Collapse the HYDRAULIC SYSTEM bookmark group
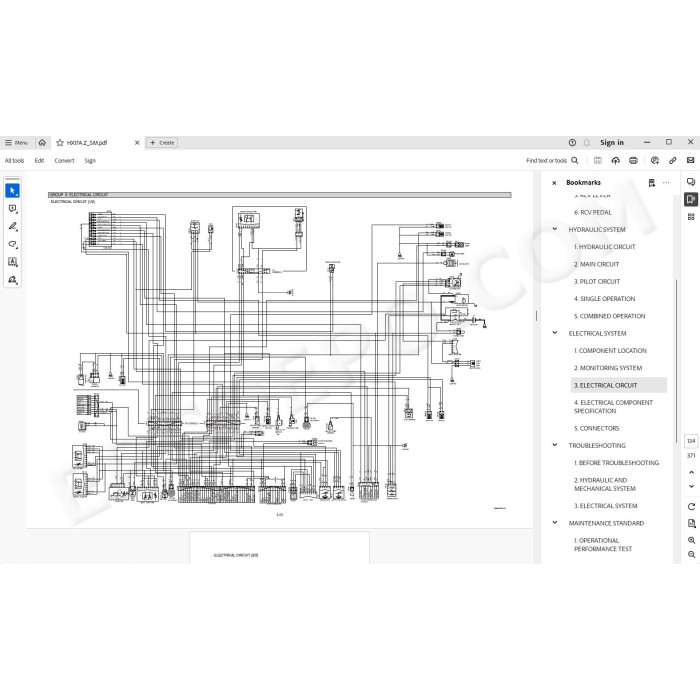The height and width of the screenshot is (700, 700). pos(555,229)
